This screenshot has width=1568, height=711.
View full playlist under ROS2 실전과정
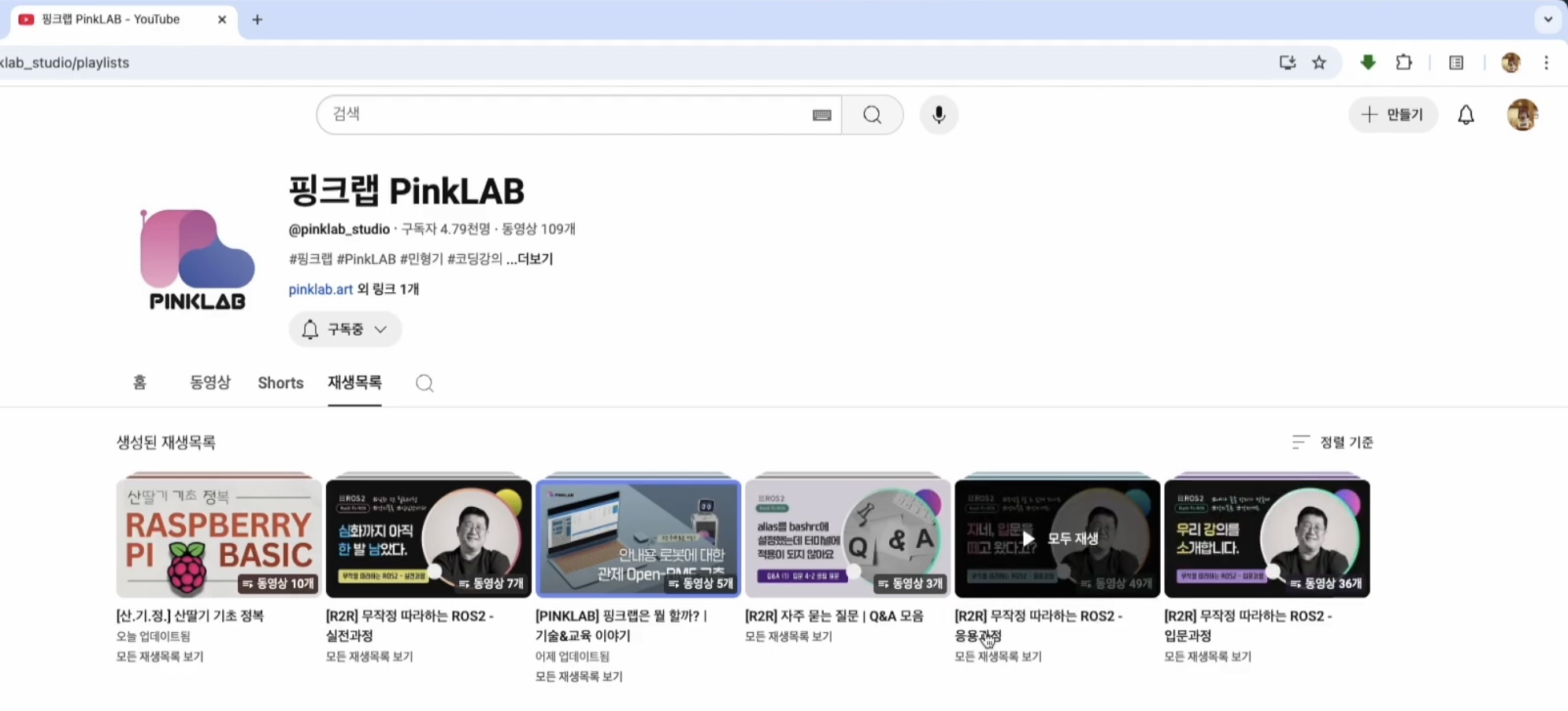point(369,657)
